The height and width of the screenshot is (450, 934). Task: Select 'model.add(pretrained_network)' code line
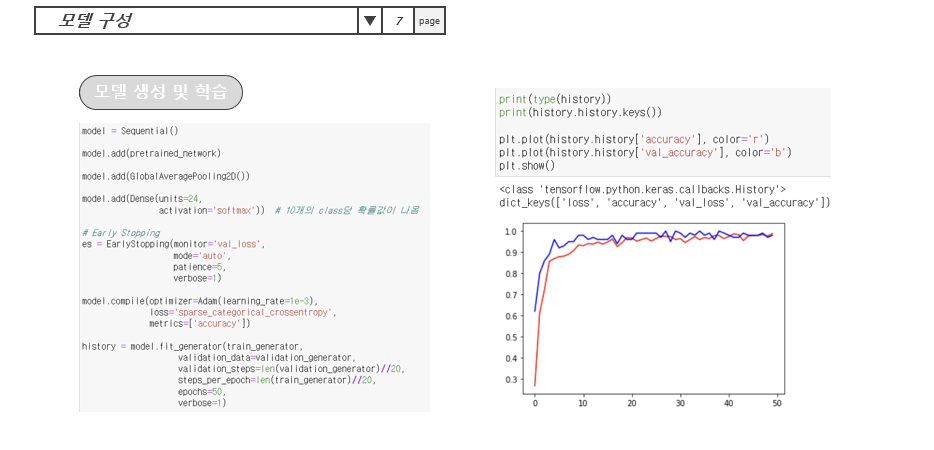[x=151, y=153]
